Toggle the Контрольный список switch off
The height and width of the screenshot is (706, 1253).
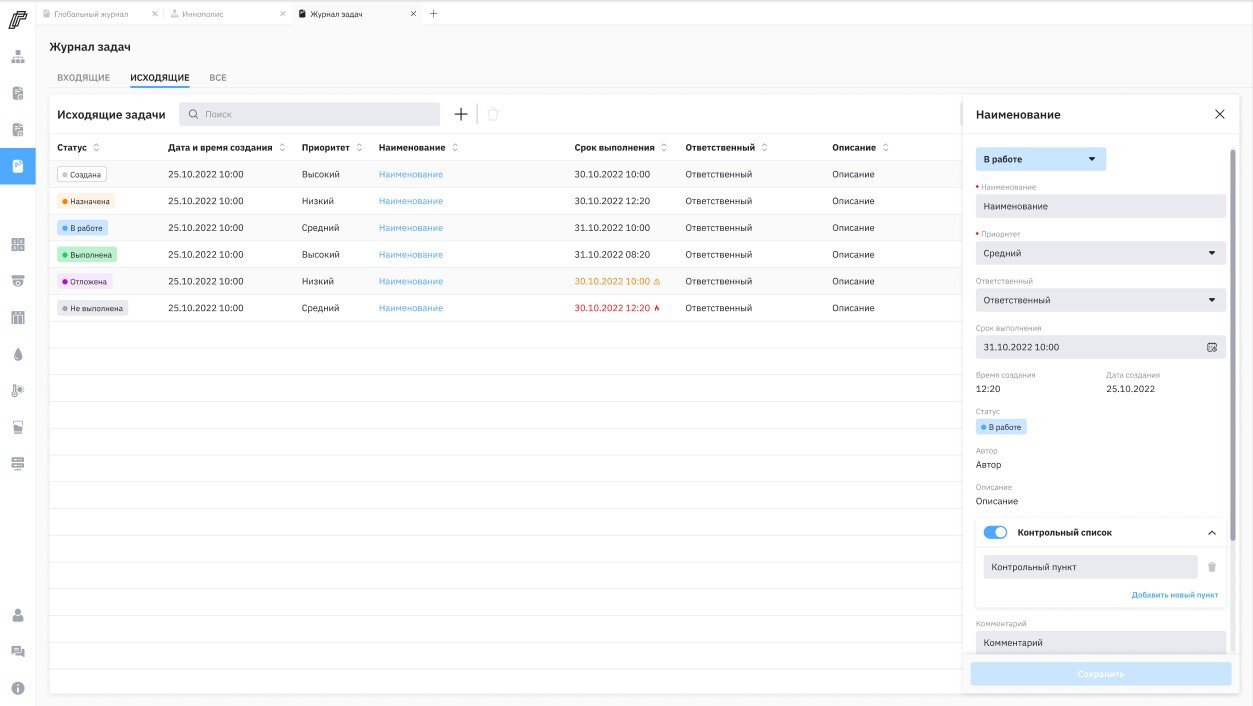[995, 533]
